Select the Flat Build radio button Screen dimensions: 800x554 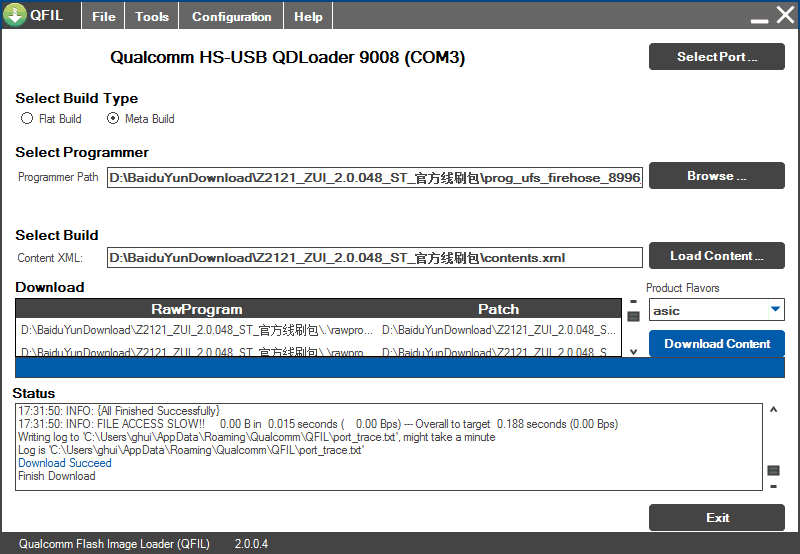point(27,118)
